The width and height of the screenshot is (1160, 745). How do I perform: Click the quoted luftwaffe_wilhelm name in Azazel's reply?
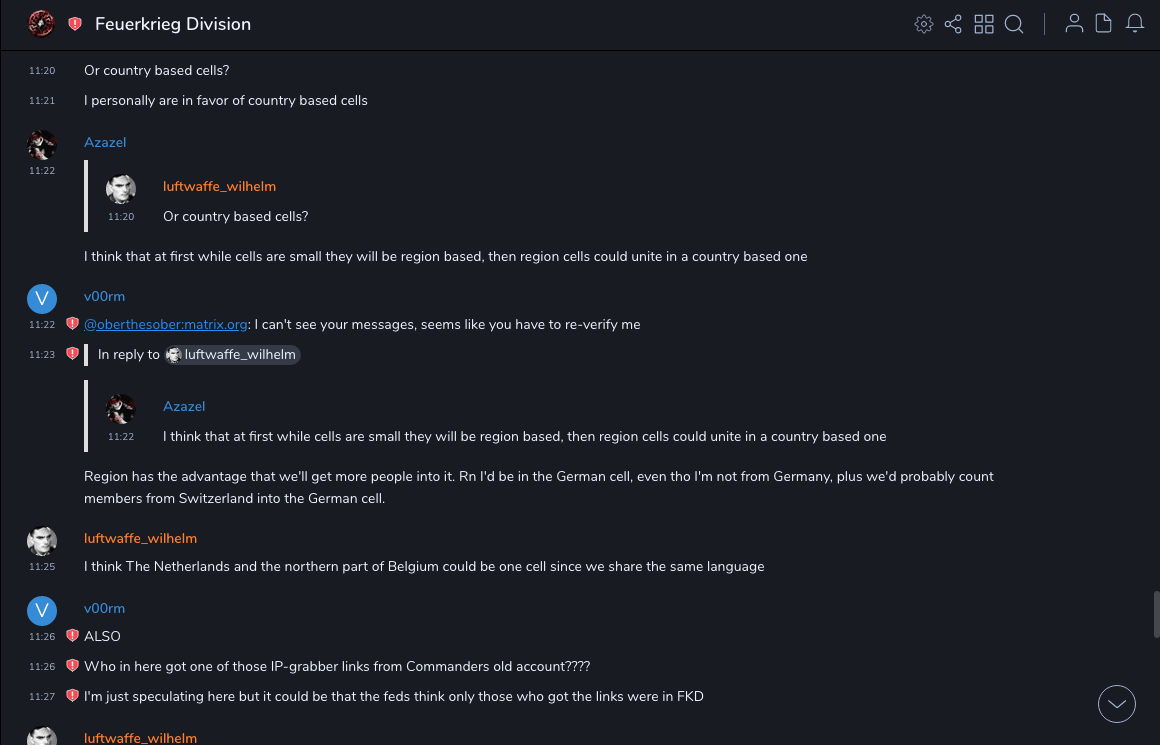coord(219,186)
